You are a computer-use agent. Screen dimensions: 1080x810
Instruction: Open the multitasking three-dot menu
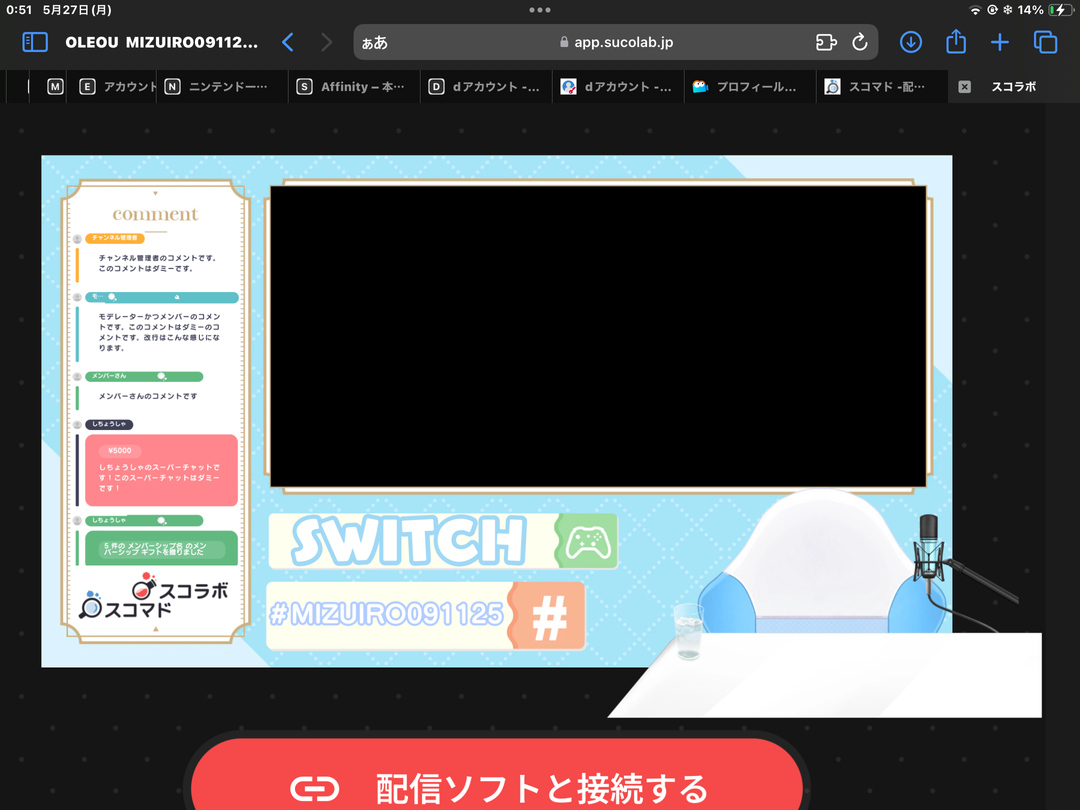point(540,10)
